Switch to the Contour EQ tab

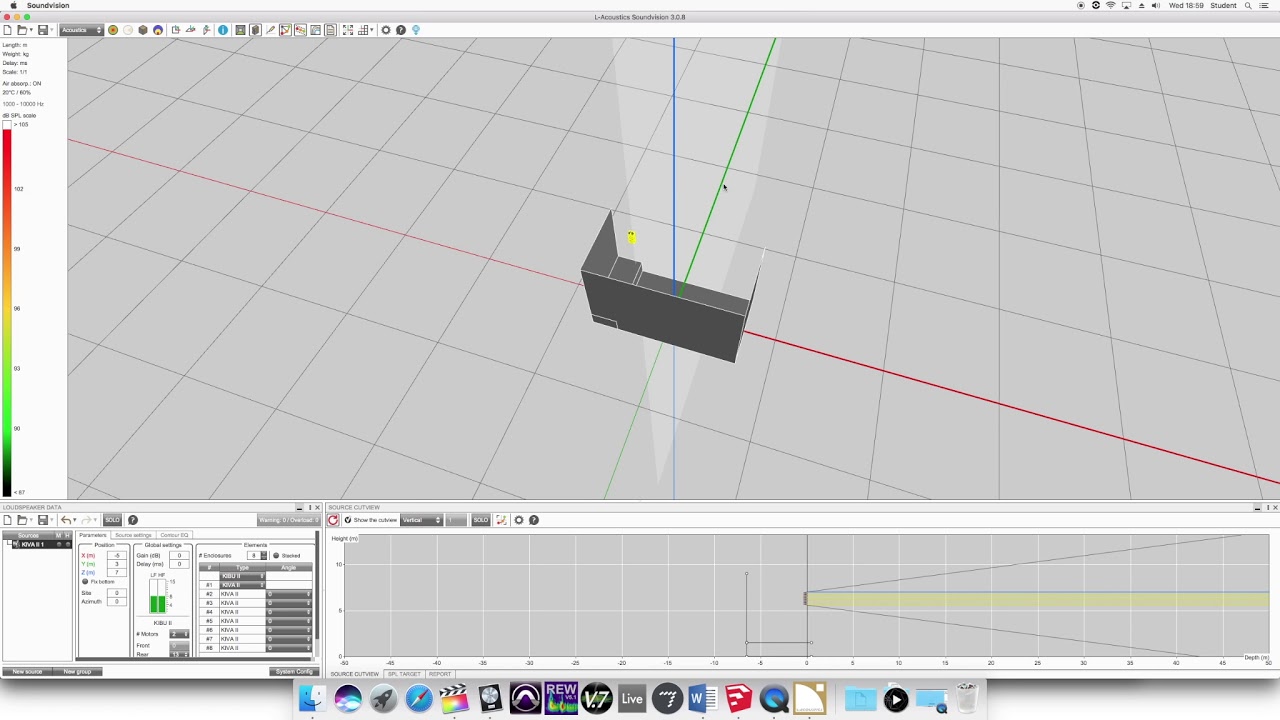pos(175,535)
